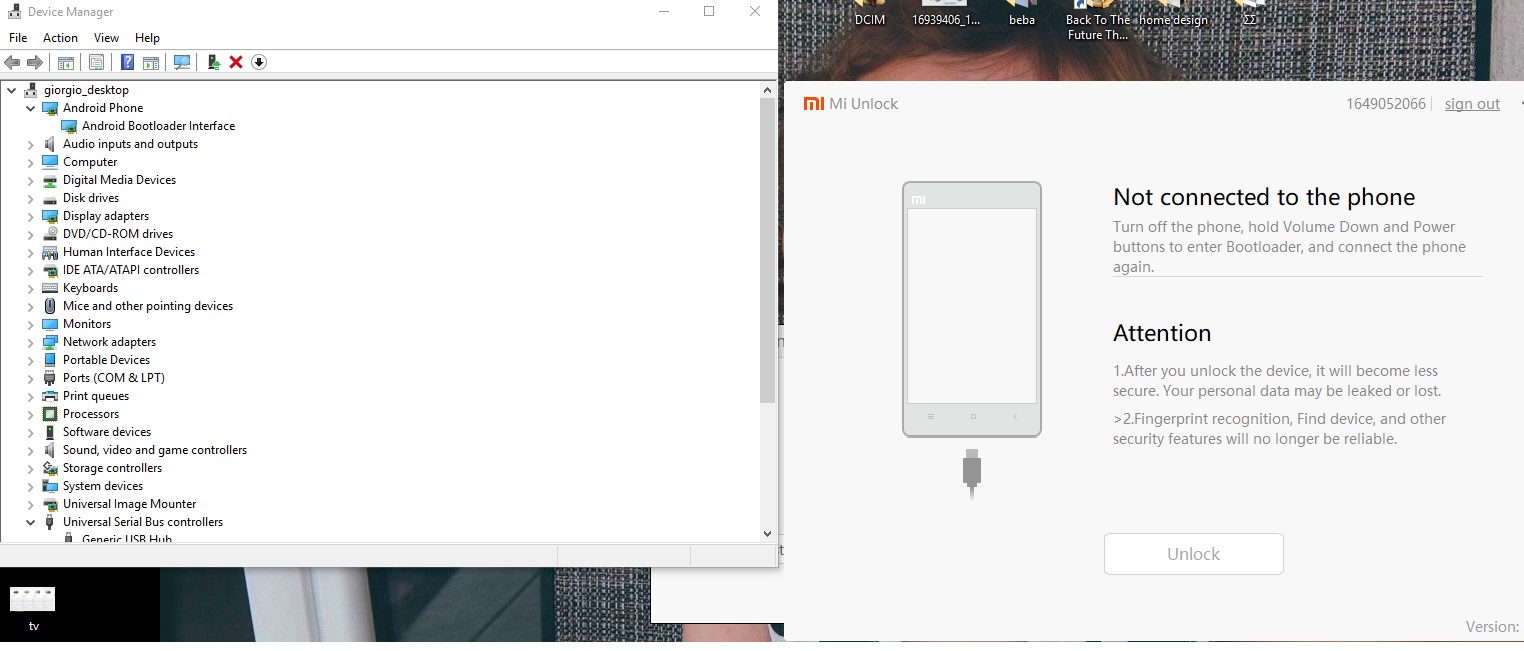Image resolution: width=1524 pixels, height=651 pixels.
Task: Maximize the Device Manager window
Action: pyautogui.click(x=709, y=12)
